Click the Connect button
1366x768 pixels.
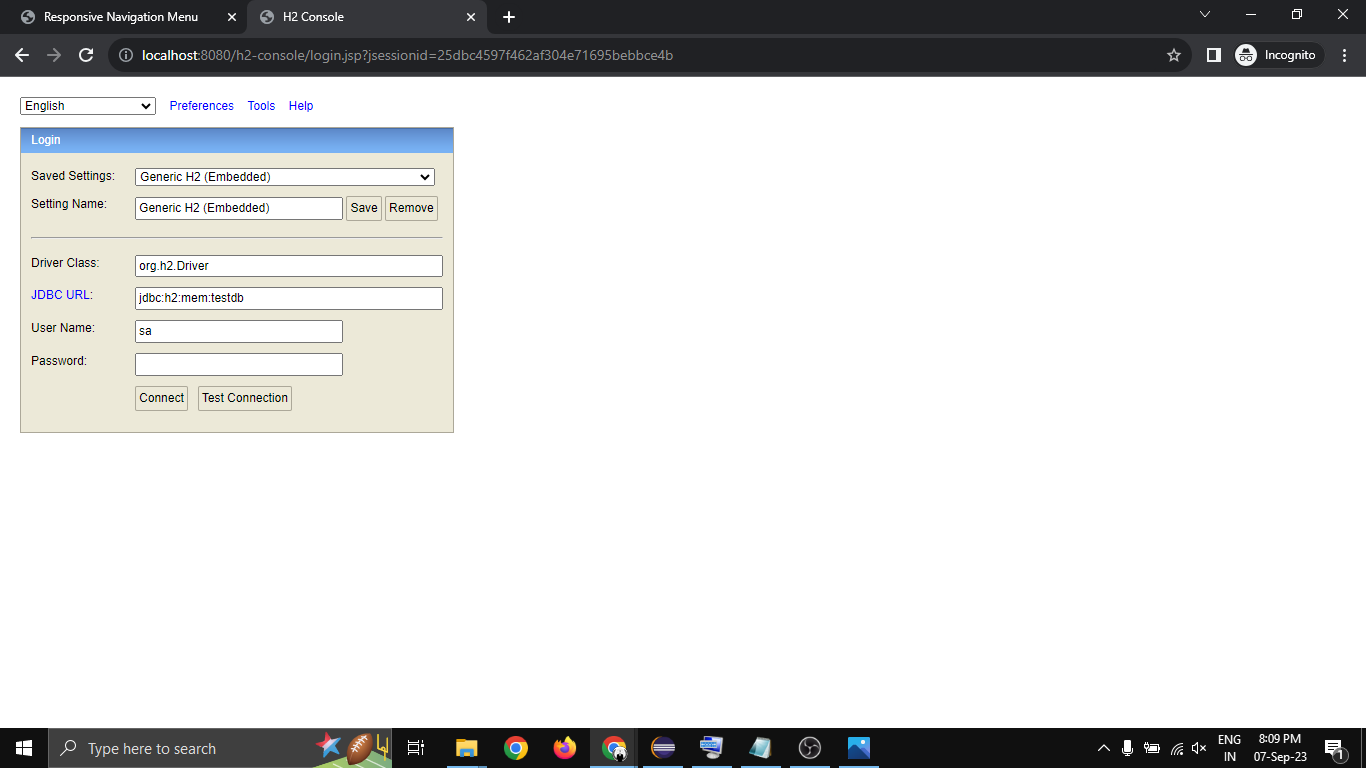click(x=161, y=398)
